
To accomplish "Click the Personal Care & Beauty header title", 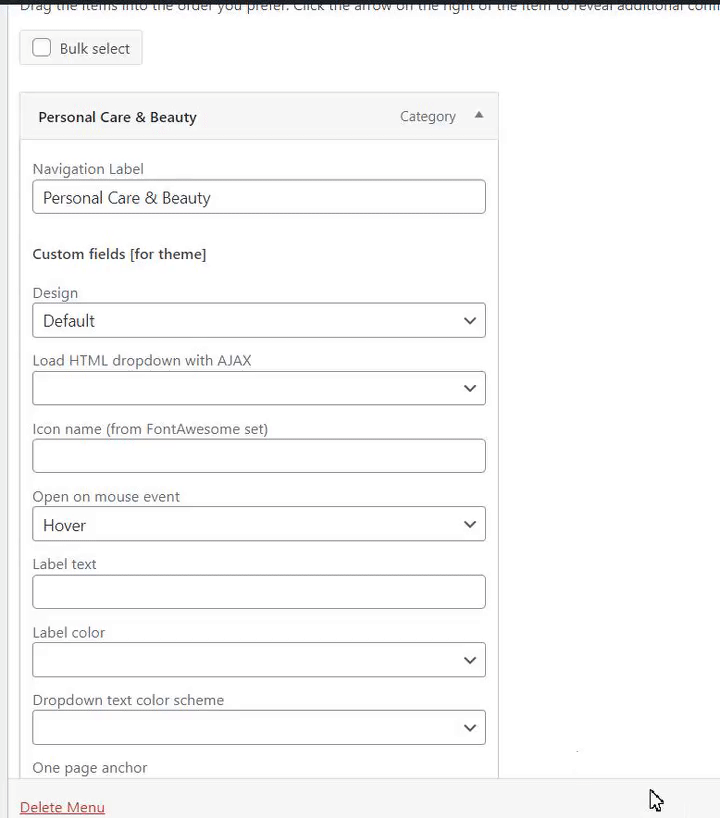I will (117, 117).
